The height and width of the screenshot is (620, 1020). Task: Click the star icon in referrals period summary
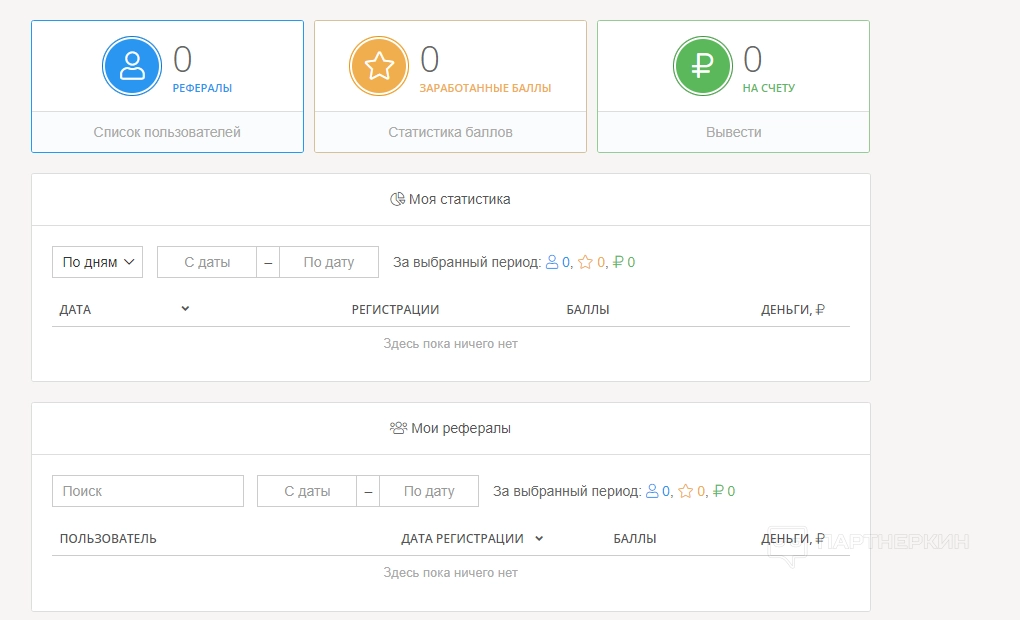click(685, 491)
